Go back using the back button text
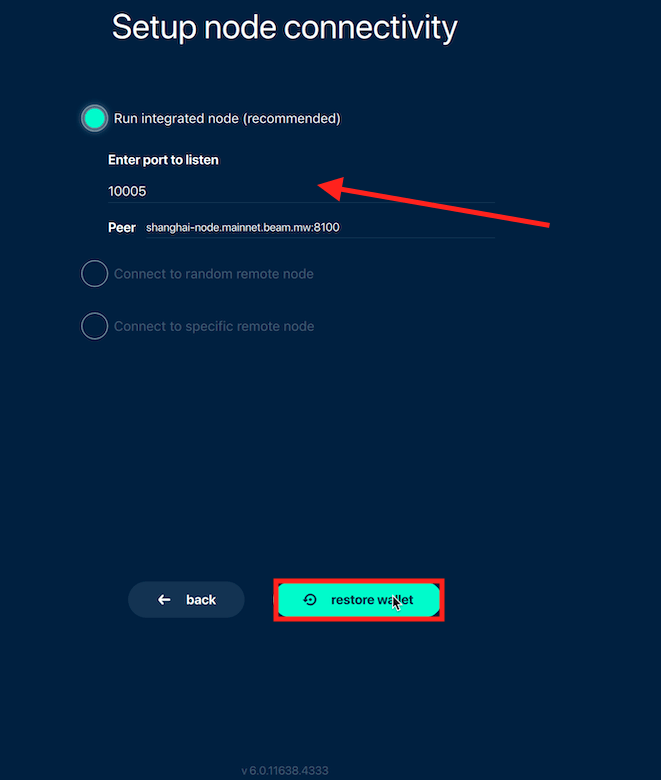Viewport: 661px width, 780px height. pyautogui.click(x=201, y=600)
